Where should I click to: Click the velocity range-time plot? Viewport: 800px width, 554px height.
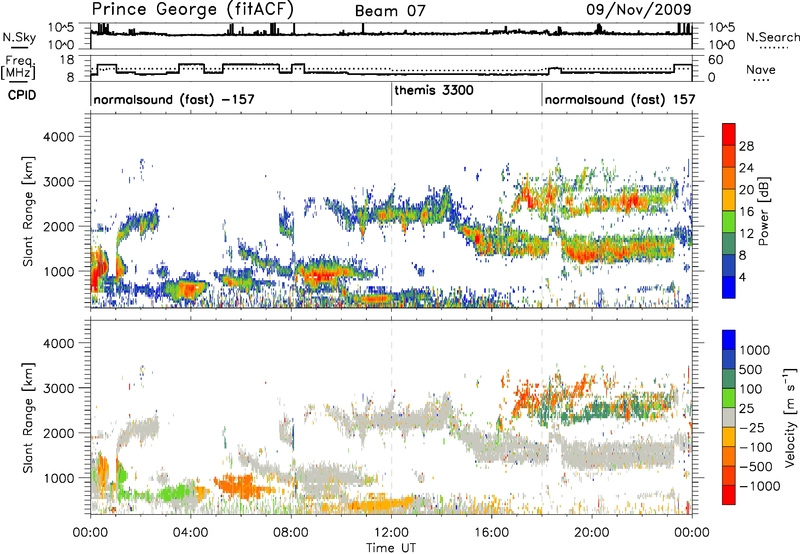pos(391,417)
